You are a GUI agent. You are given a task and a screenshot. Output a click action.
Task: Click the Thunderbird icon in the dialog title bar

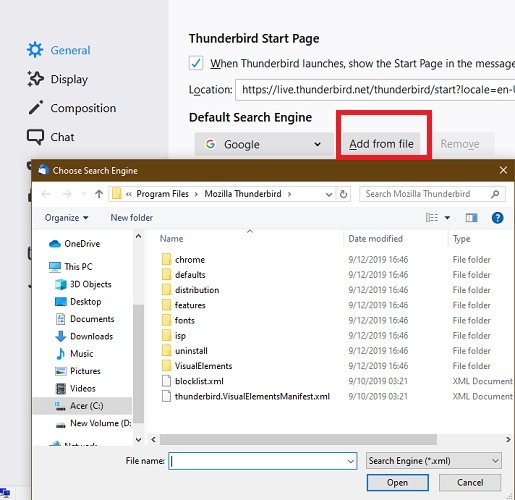coord(43,170)
